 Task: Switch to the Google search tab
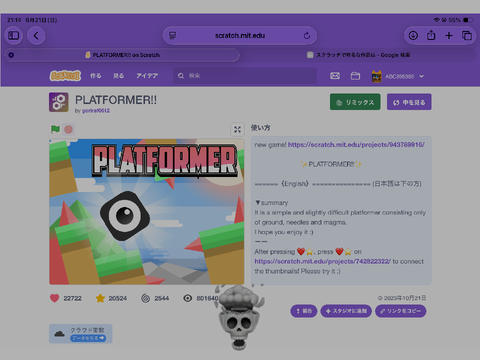pyautogui.click(x=358, y=55)
